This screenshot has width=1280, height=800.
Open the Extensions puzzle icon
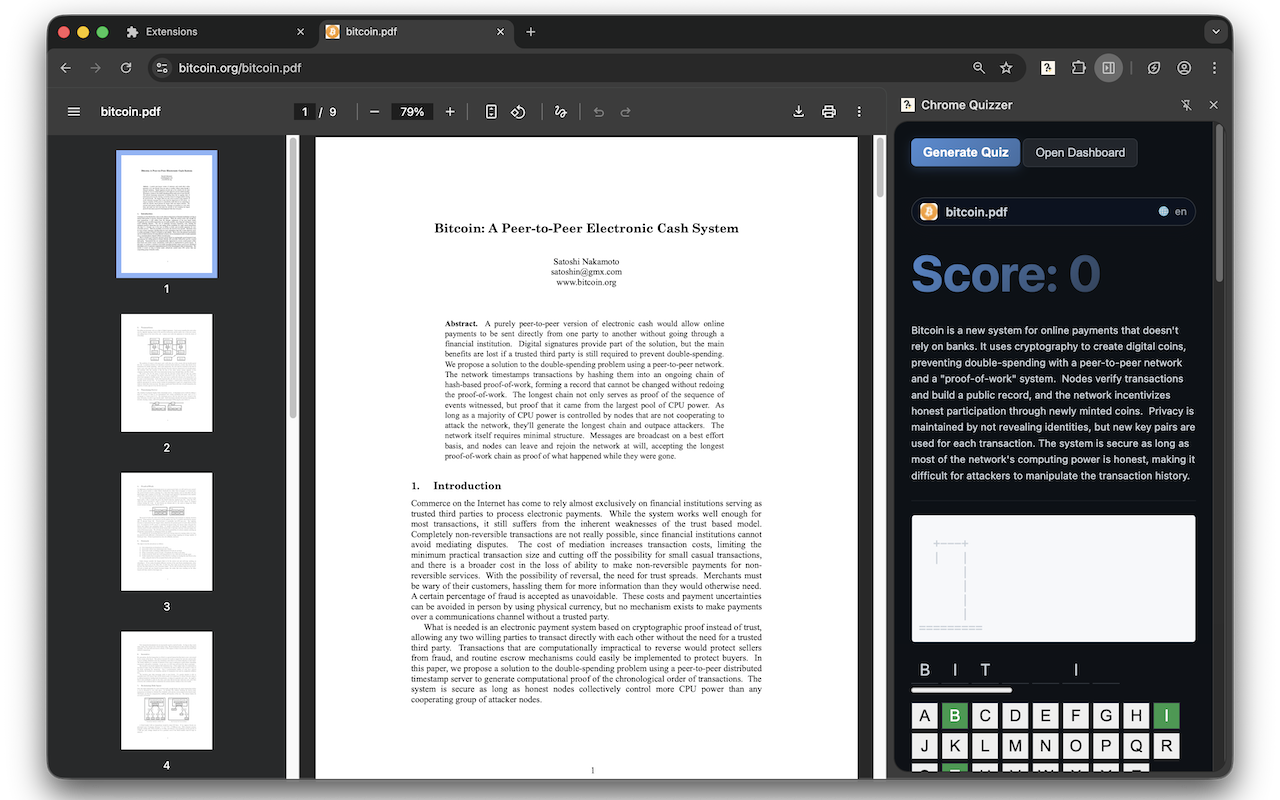(x=1078, y=68)
